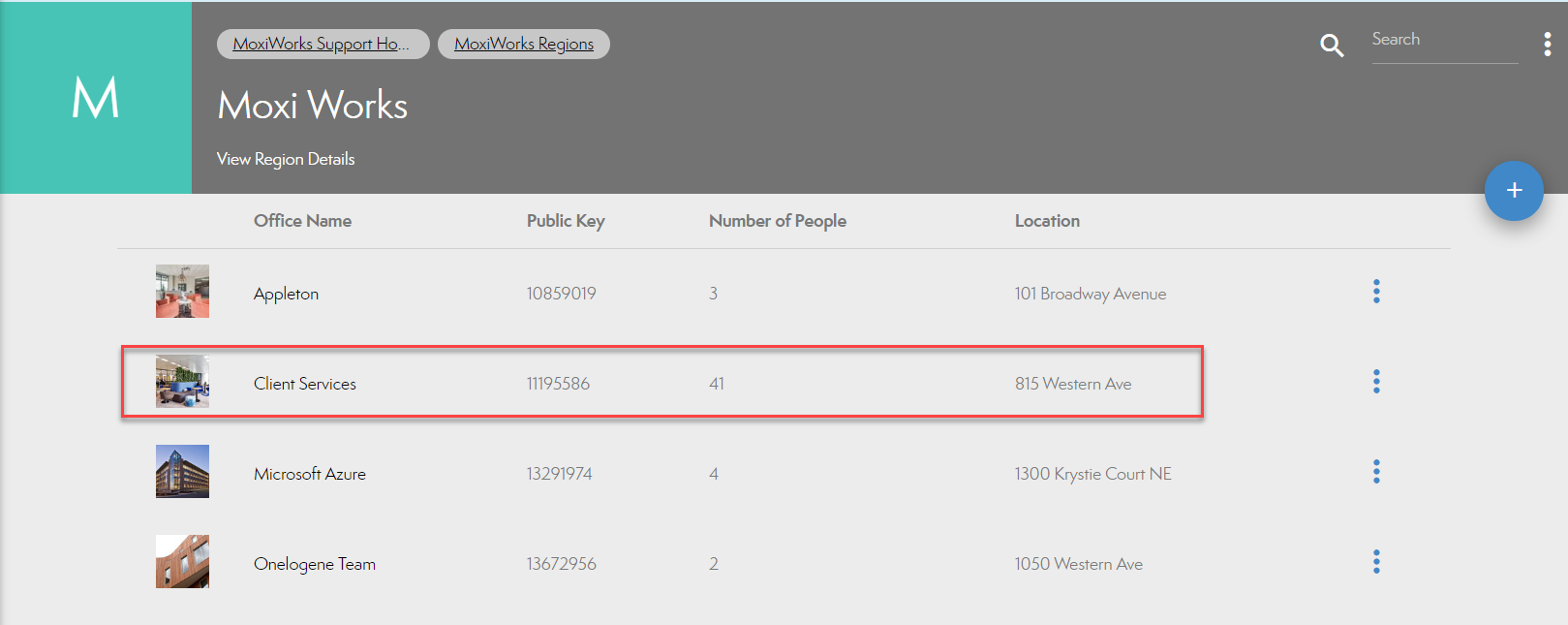
Task: Open the header three-dot options menu
Action: [x=1547, y=44]
